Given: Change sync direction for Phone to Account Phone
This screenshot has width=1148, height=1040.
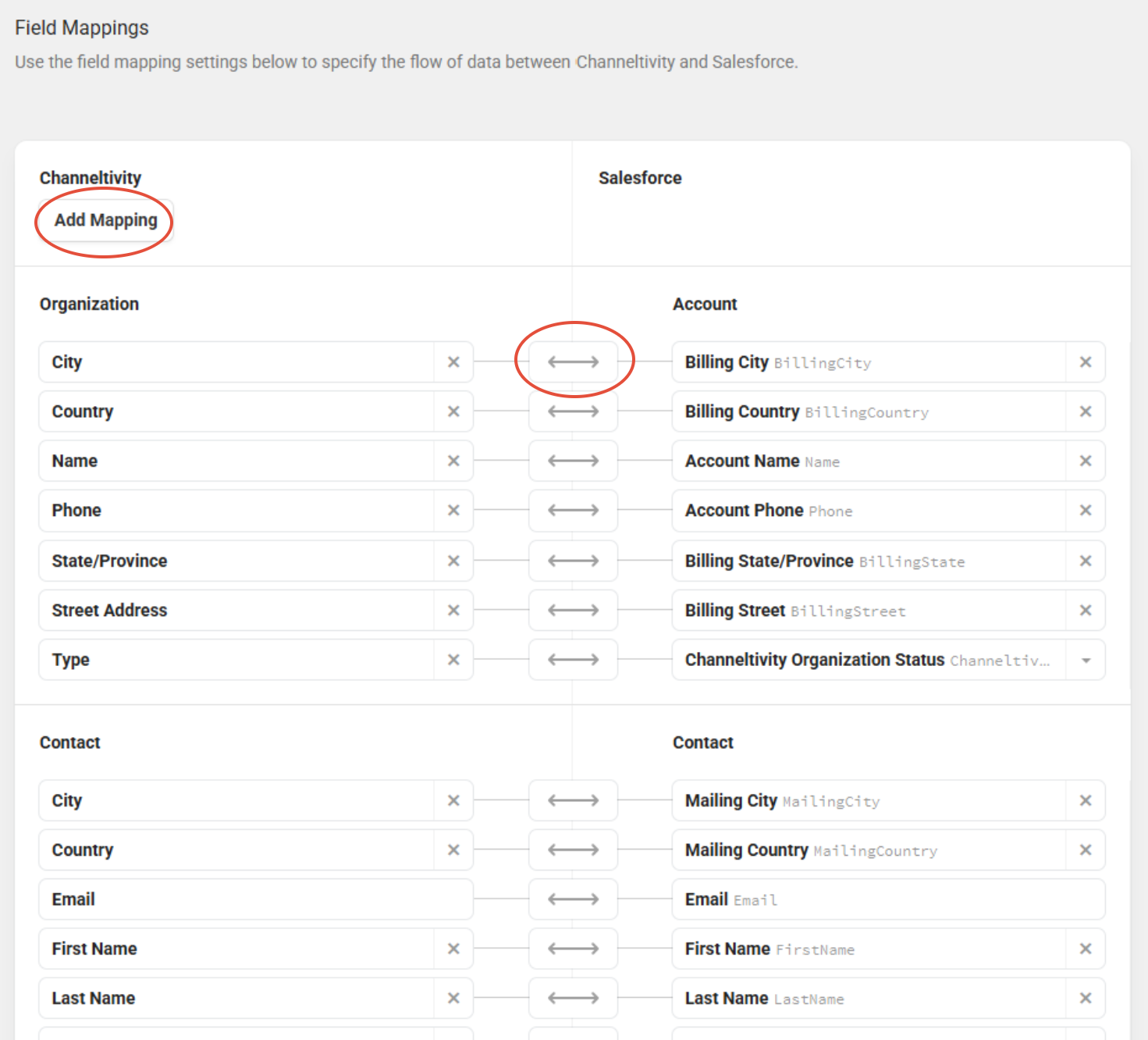Looking at the screenshot, I should click(x=573, y=511).
